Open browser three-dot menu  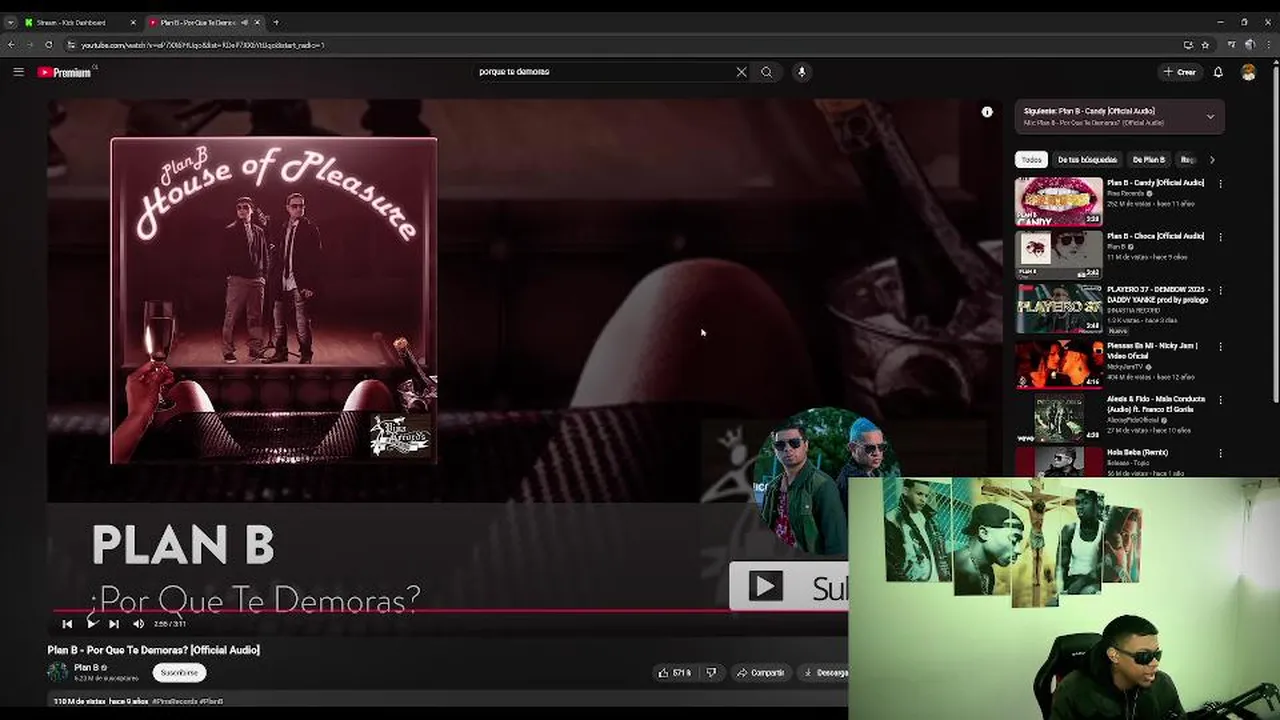tap(1270, 45)
